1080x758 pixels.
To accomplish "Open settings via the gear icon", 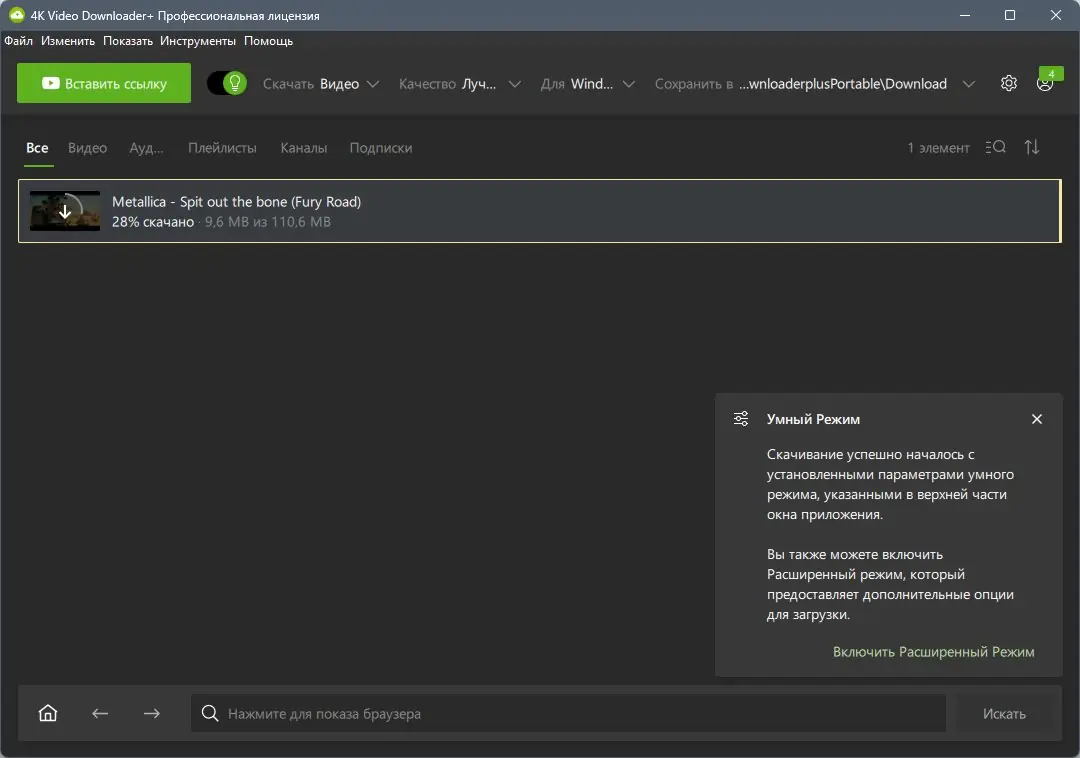I will coord(1008,83).
